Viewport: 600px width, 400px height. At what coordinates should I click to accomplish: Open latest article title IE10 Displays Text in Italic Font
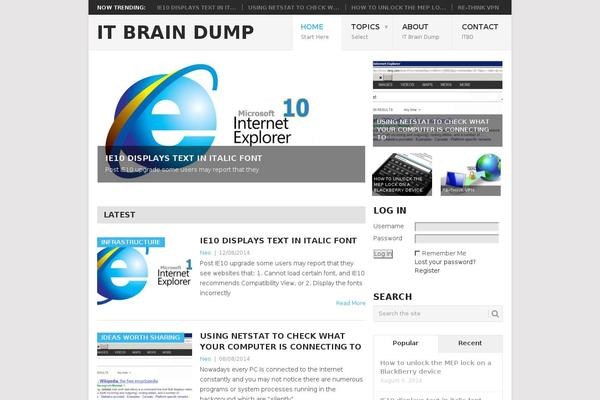pyautogui.click(x=278, y=241)
